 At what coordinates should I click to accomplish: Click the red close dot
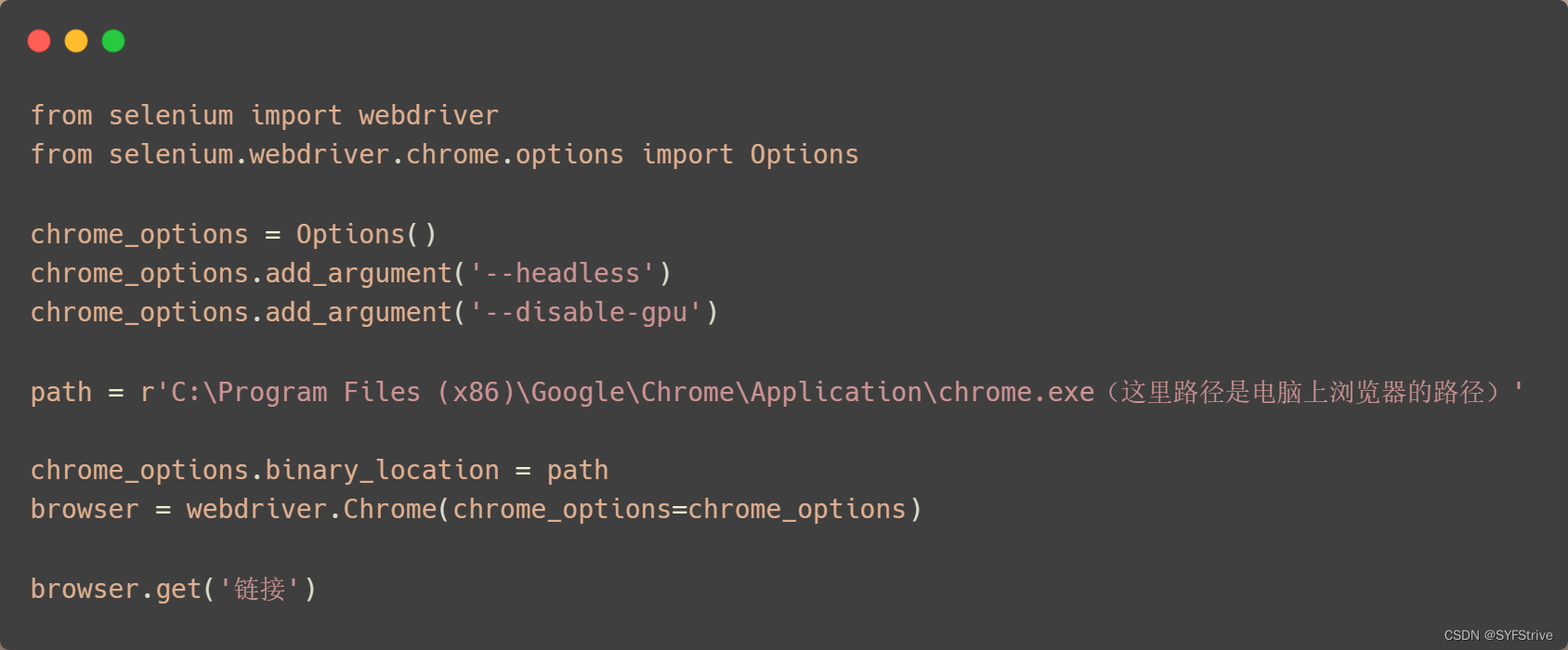[39, 41]
